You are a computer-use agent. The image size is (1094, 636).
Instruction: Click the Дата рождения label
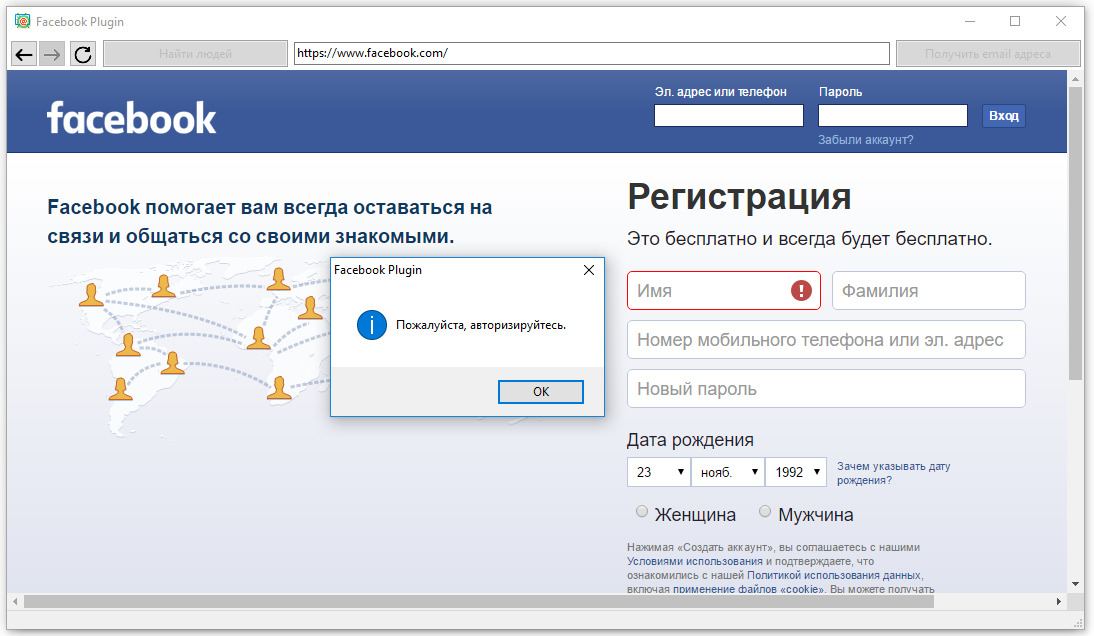[x=690, y=439]
